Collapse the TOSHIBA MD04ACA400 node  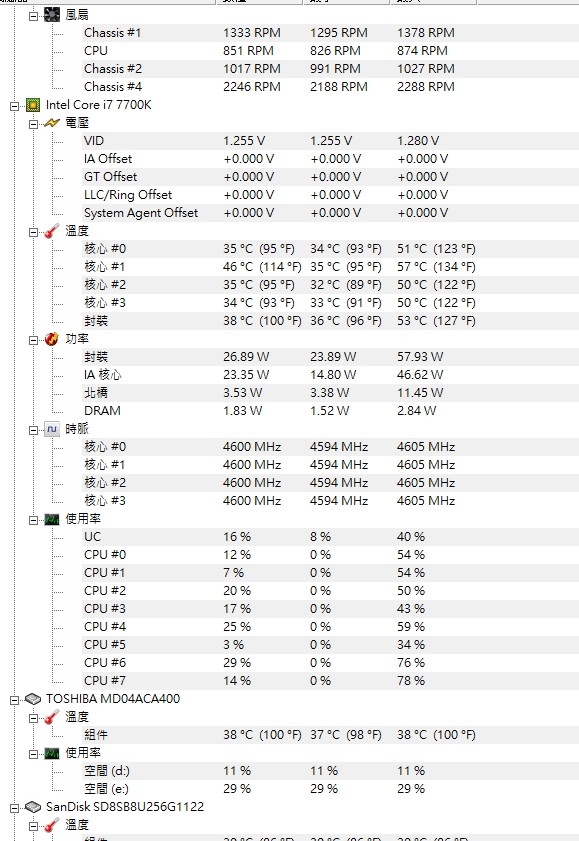coord(15,699)
